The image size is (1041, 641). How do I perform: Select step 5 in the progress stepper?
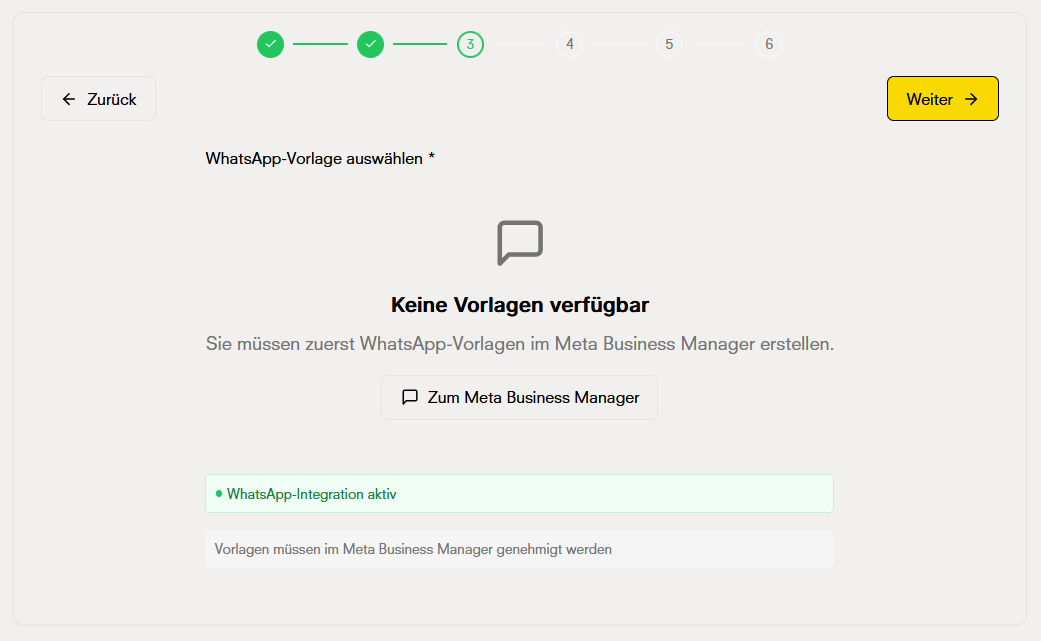[x=669, y=44]
